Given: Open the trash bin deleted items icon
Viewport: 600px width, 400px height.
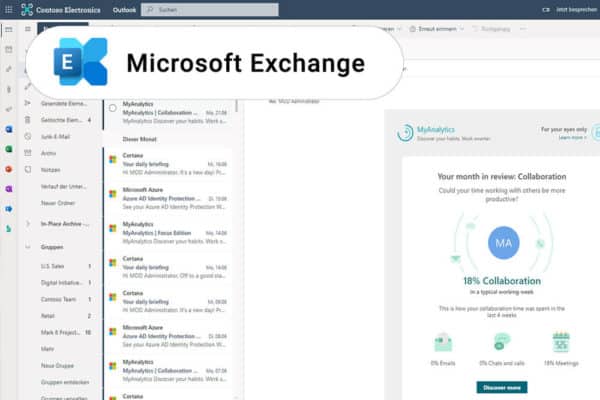Looking at the screenshot, I should click(x=28, y=120).
